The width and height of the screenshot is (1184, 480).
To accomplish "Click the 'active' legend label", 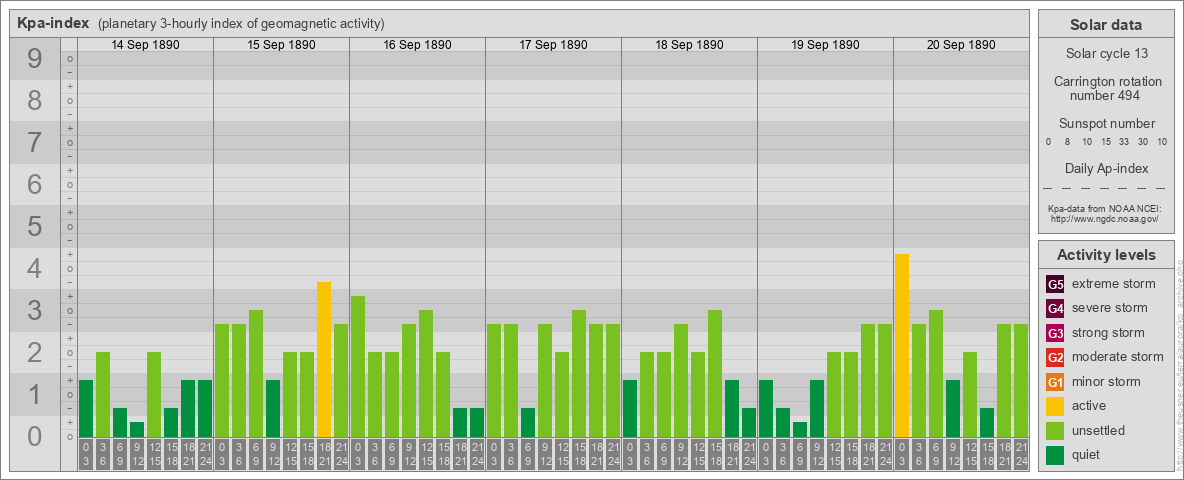I will pos(1089,406).
